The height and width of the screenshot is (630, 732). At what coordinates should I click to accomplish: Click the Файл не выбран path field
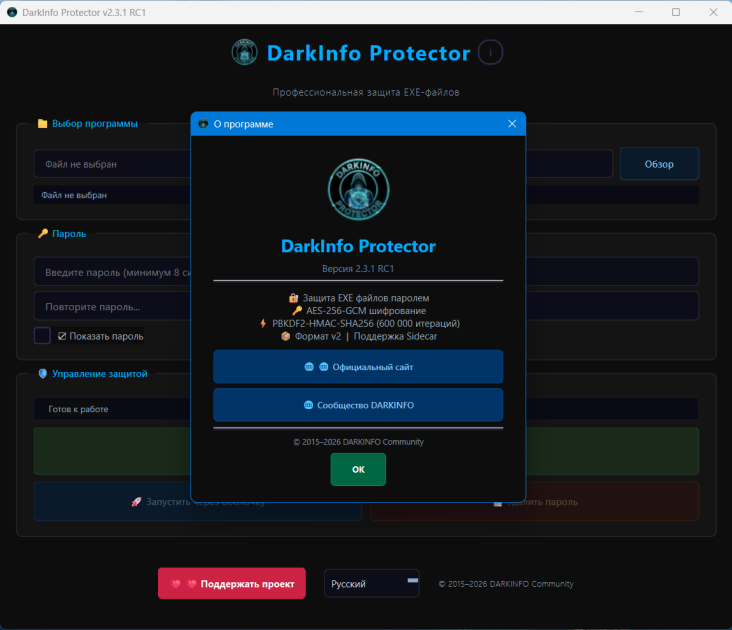click(x=323, y=164)
